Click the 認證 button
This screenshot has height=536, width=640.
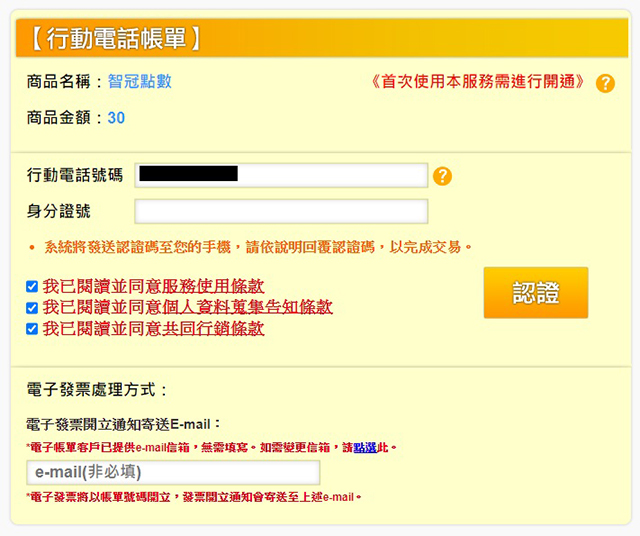pos(536,293)
